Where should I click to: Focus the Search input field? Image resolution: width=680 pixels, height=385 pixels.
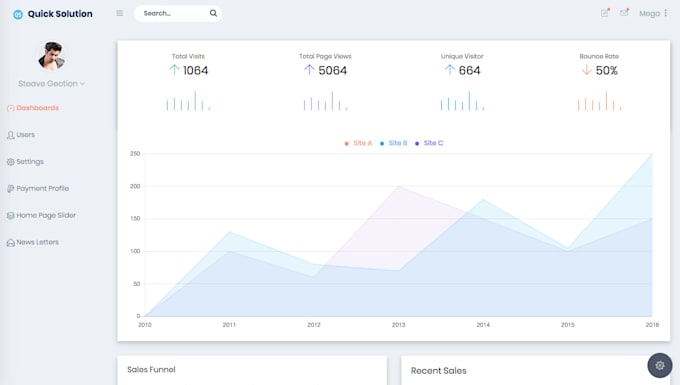178,13
